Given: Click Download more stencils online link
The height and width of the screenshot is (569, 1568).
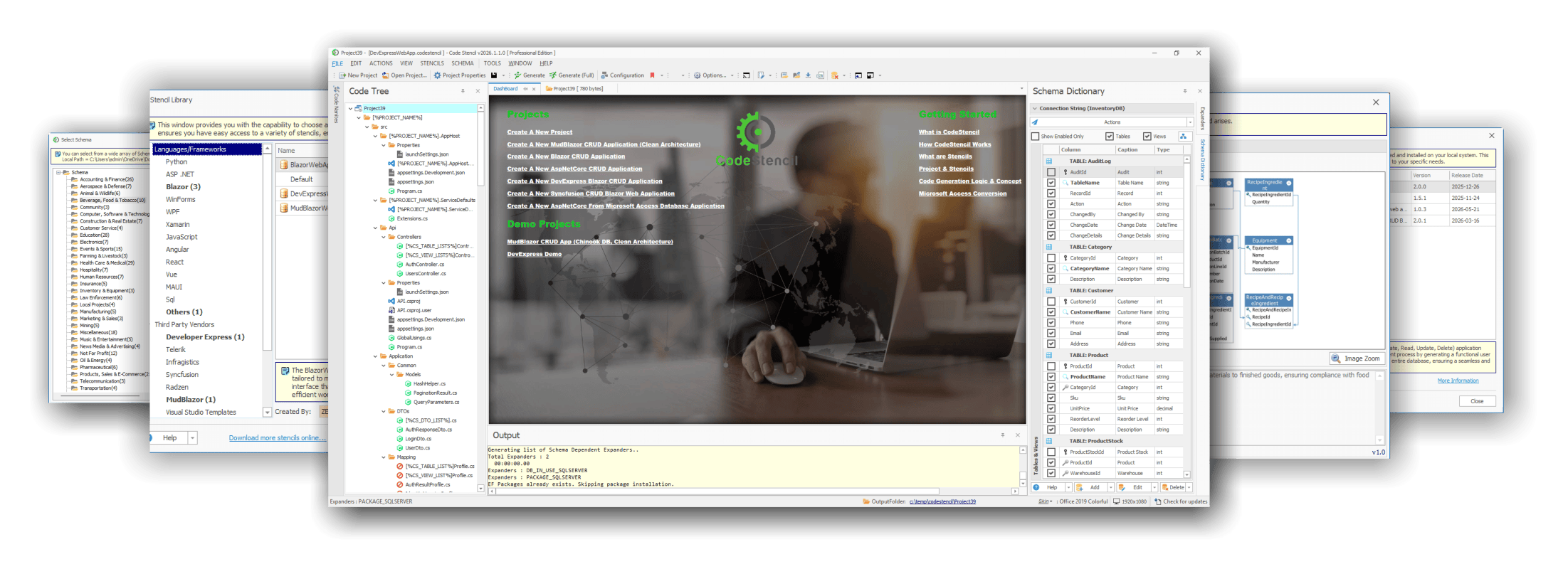Looking at the screenshot, I should [x=278, y=438].
